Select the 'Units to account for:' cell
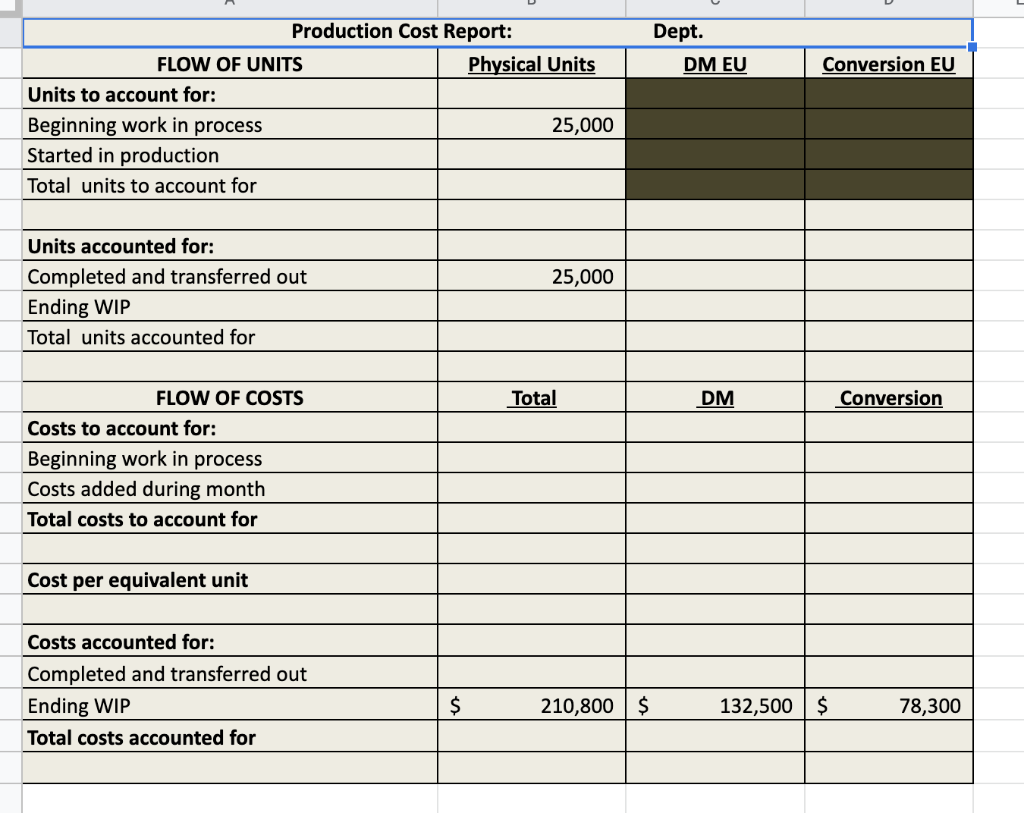 pos(230,95)
